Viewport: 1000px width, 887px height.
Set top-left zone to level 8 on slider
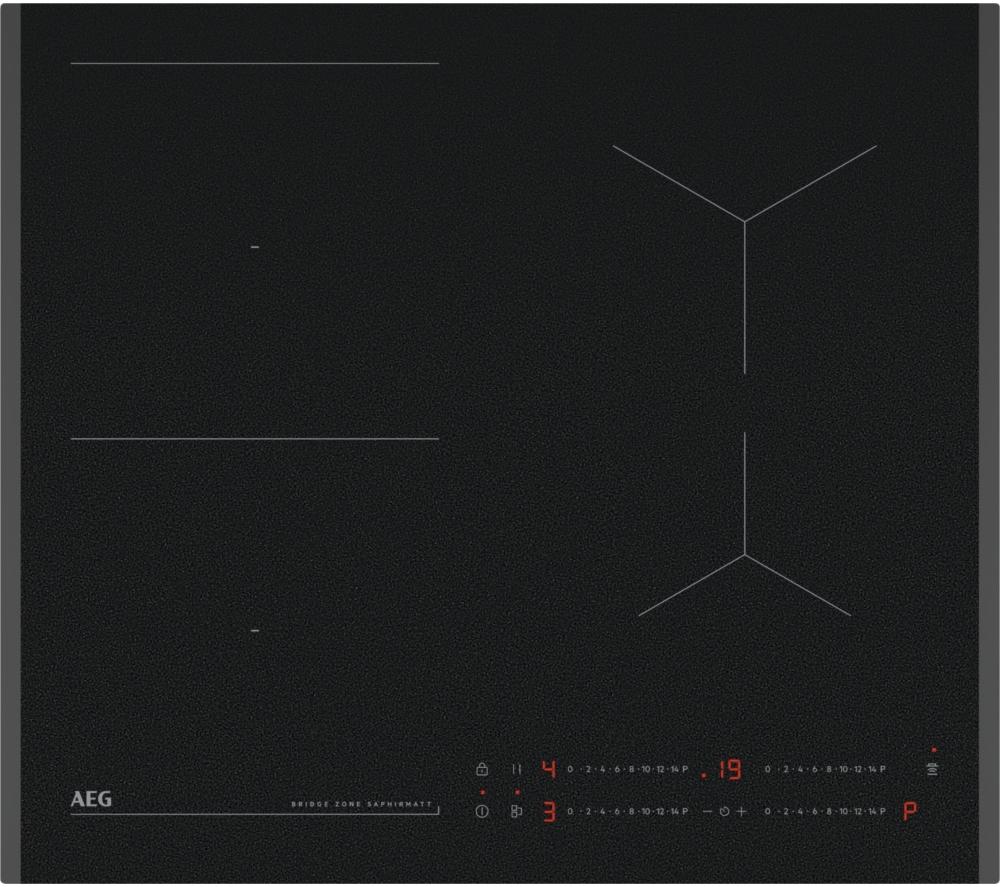point(630,770)
